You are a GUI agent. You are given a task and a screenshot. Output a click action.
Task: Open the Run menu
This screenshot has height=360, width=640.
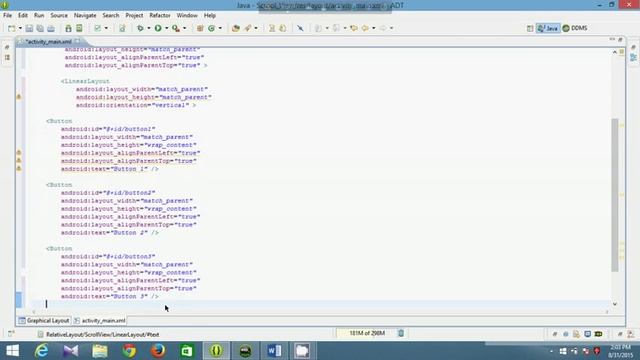pyautogui.click(x=39, y=16)
